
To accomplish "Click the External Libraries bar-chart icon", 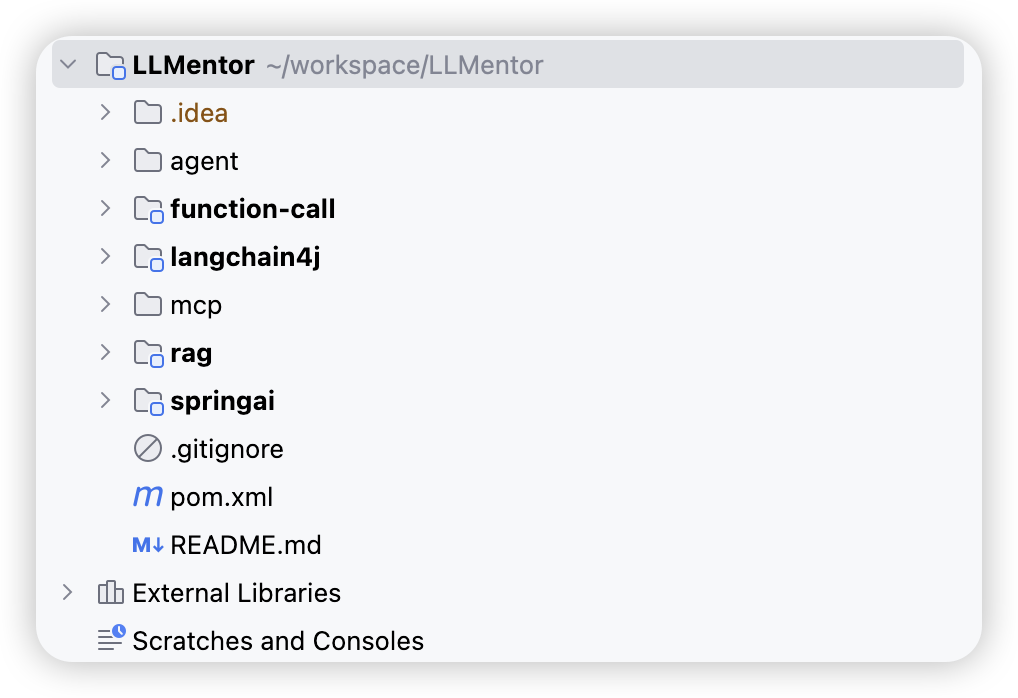I will coord(110,593).
